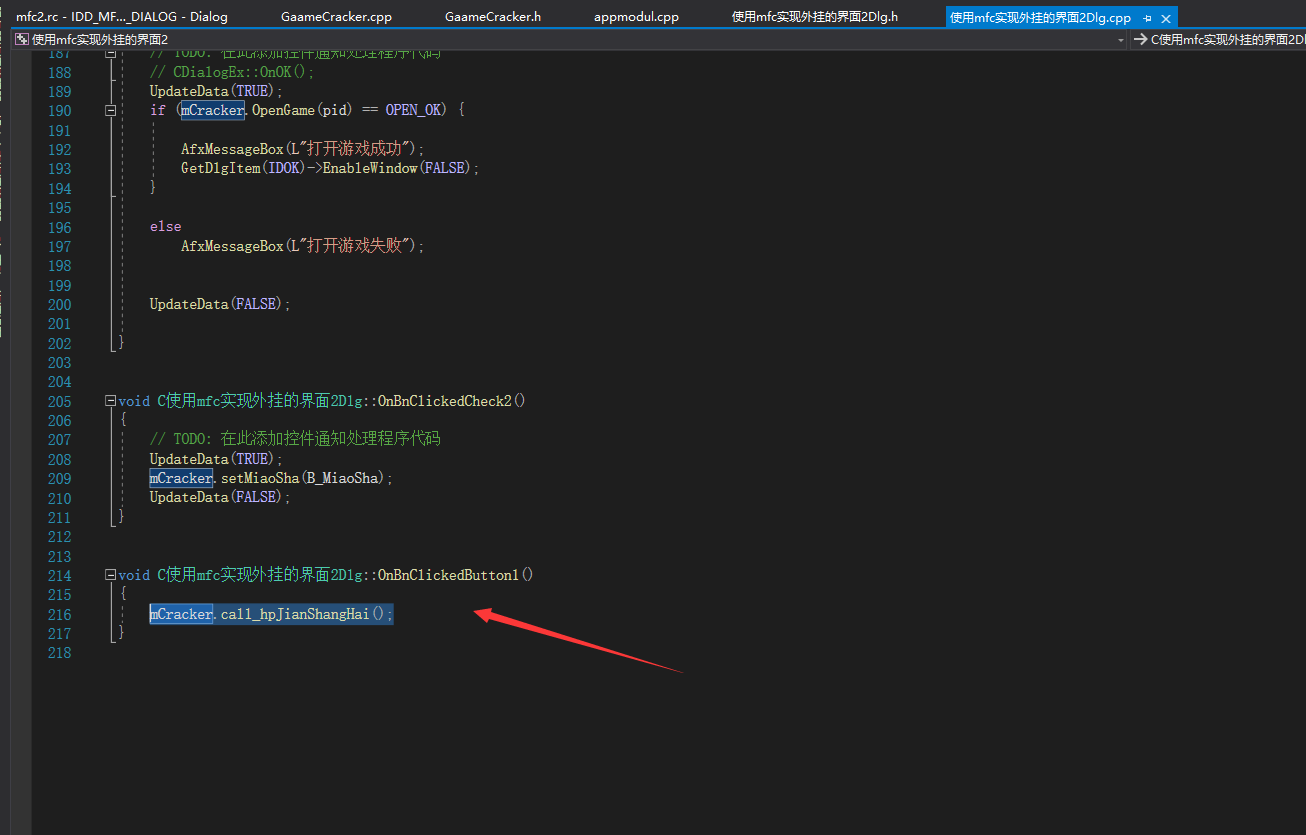Pin the active 2Dlg.cpp tab
The height and width of the screenshot is (835, 1306).
1147,18
